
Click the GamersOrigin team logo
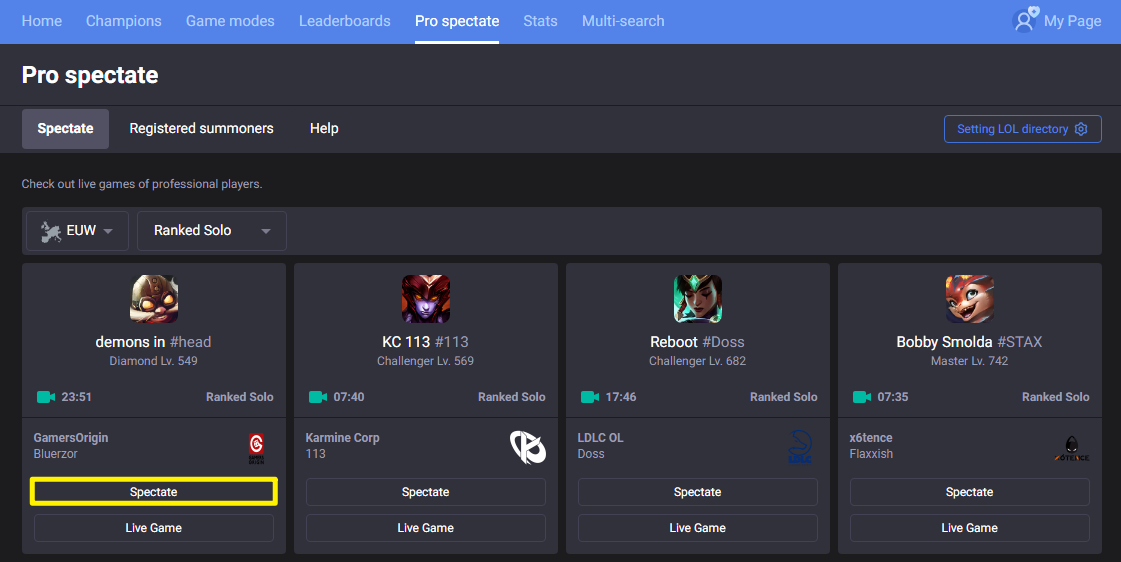coord(256,448)
